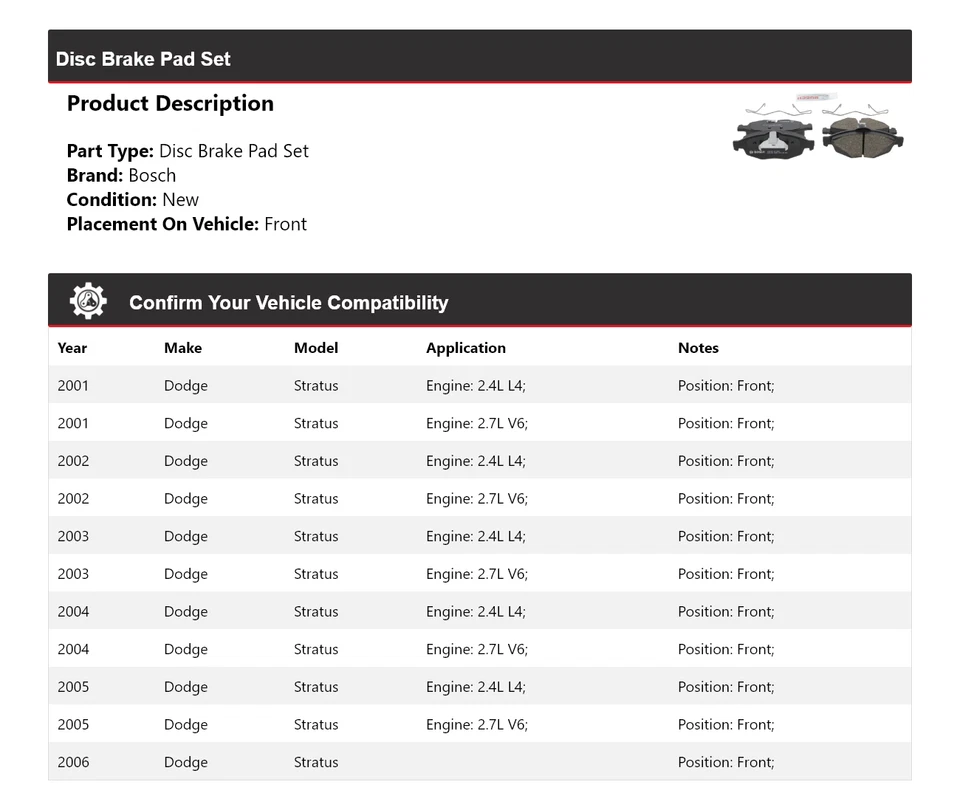Screen dimensions: 960x810
Task: Click the "Confirm Your Vehicle Compatibility" heading
Action: (288, 303)
